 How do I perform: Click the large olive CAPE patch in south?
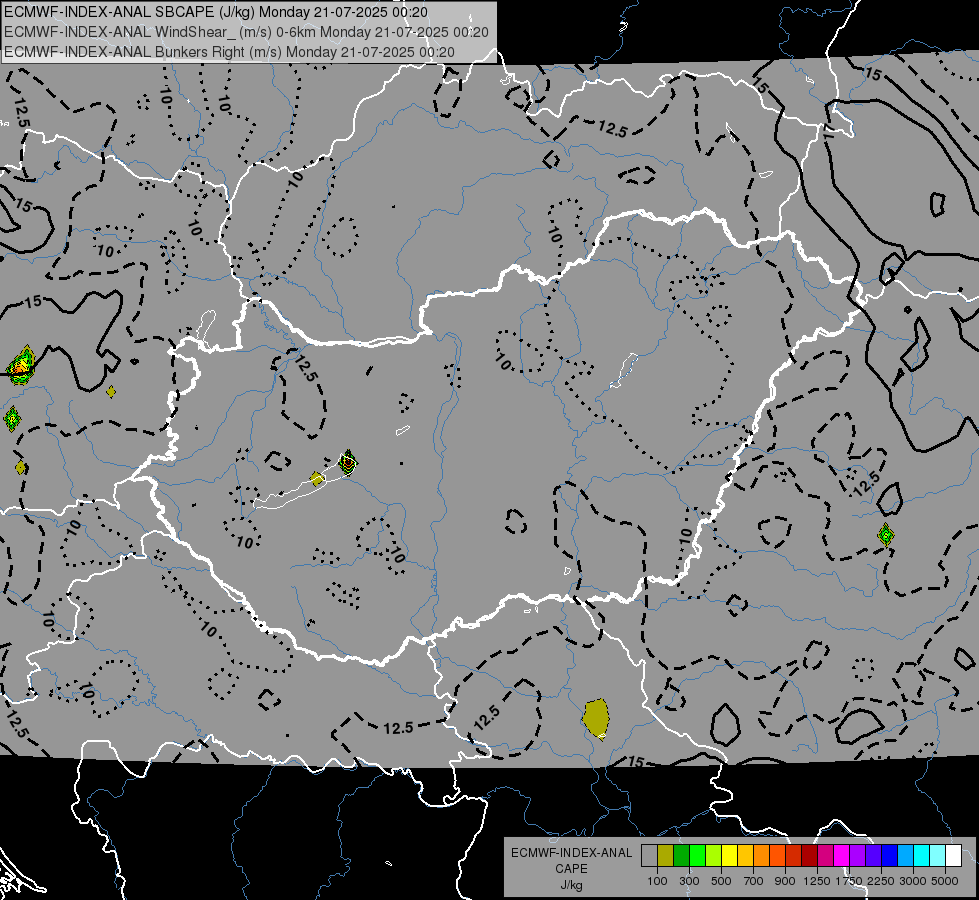[x=596, y=718]
